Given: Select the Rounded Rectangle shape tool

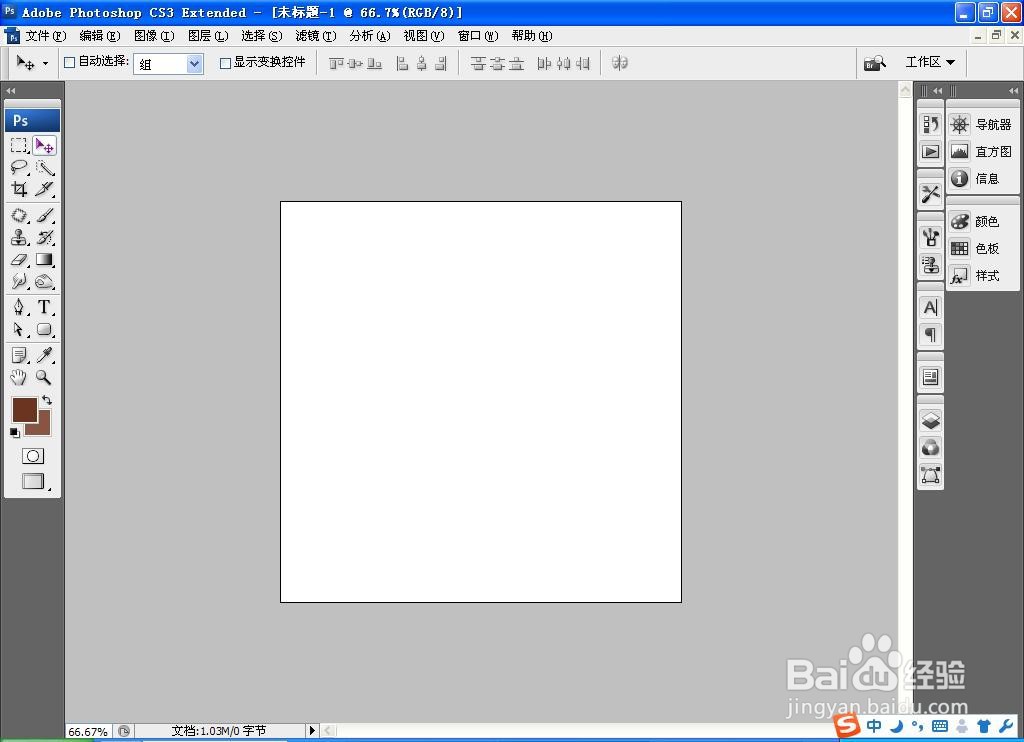Looking at the screenshot, I should (44, 329).
